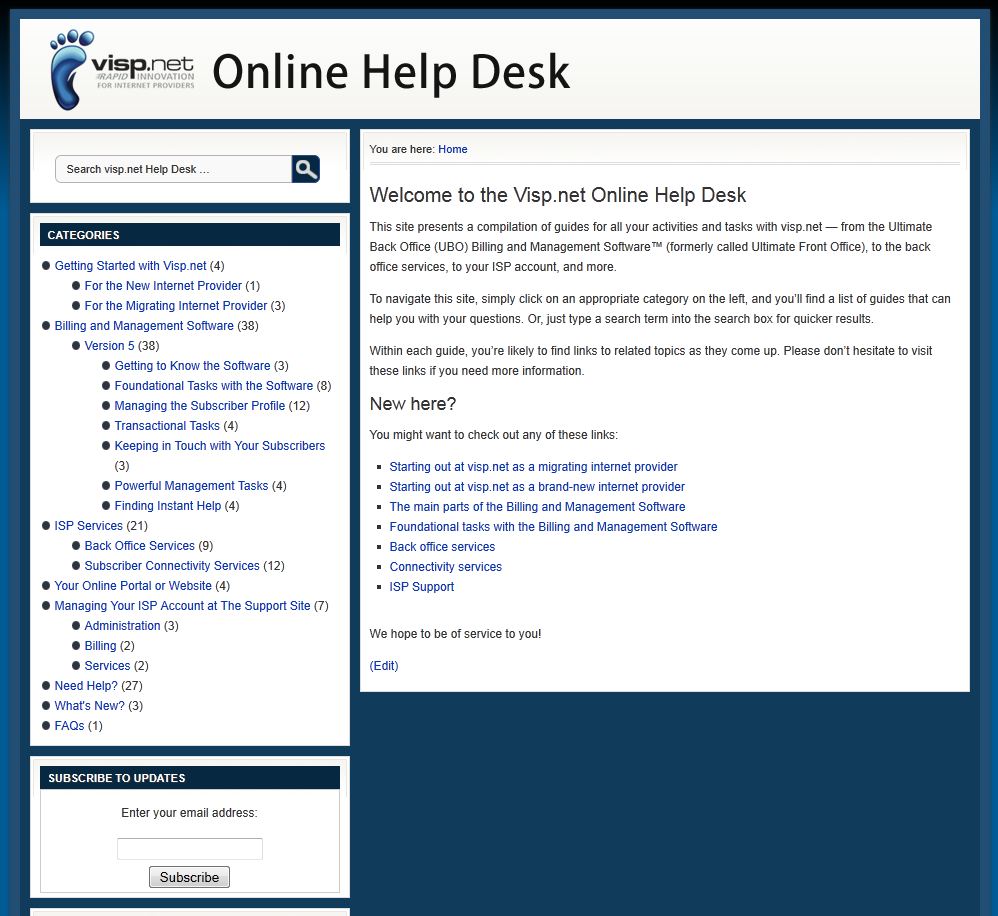Open The main parts of the Billing software
Screen dimensions: 998x916
point(537,507)
